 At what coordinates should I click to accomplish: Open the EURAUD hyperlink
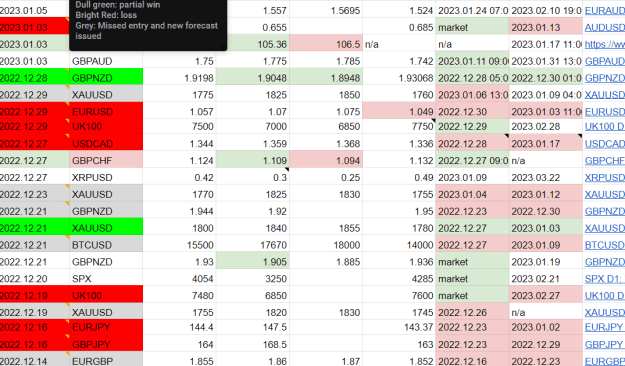tap(605, 10)
